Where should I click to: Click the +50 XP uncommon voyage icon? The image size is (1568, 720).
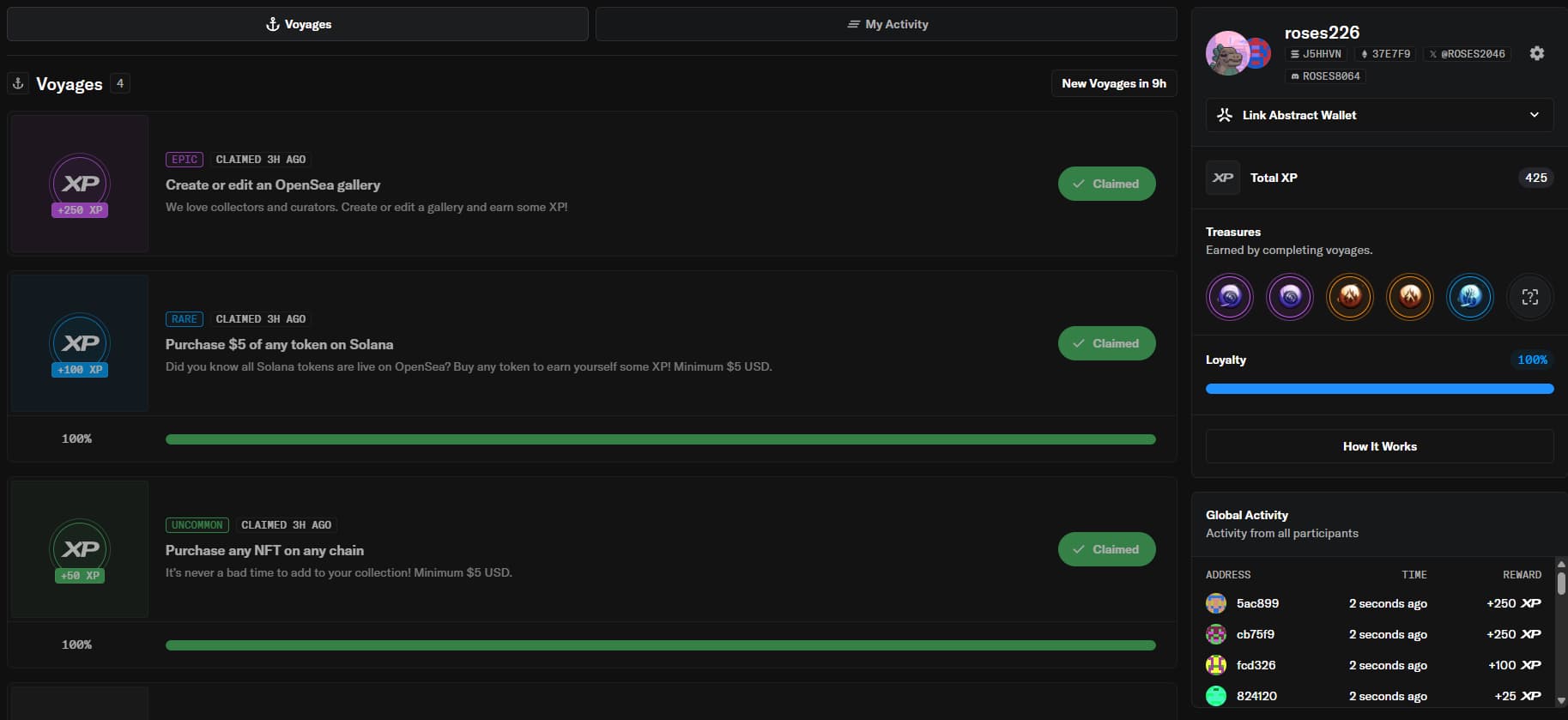(x=80, y=550)
